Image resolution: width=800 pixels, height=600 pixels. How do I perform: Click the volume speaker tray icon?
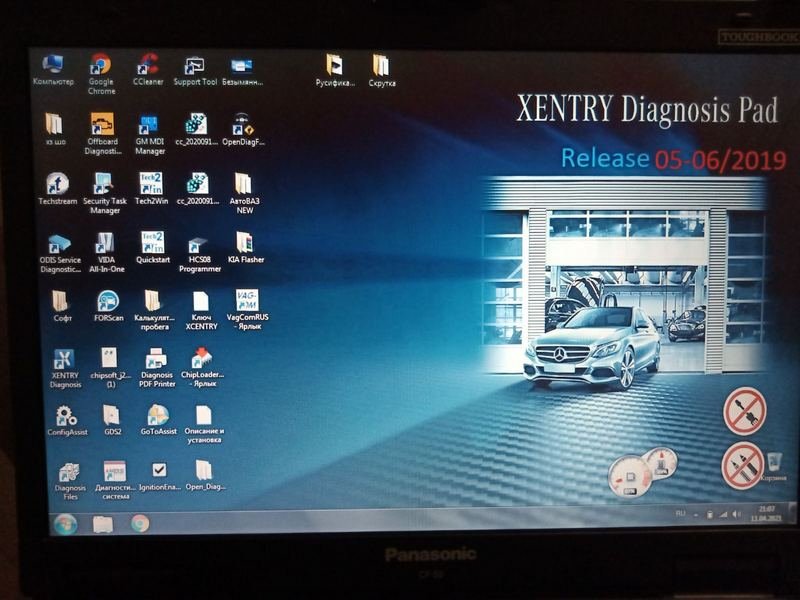[736, 514]
